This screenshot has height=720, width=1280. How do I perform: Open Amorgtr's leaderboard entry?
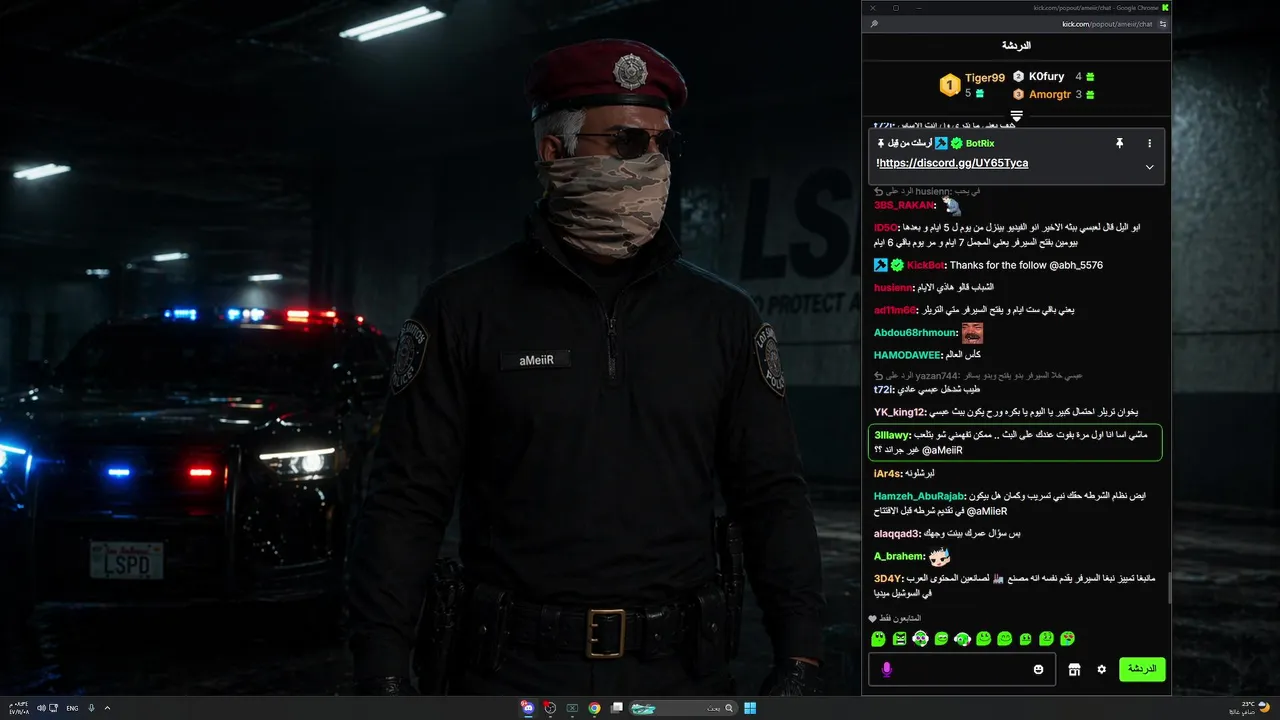1050,95
